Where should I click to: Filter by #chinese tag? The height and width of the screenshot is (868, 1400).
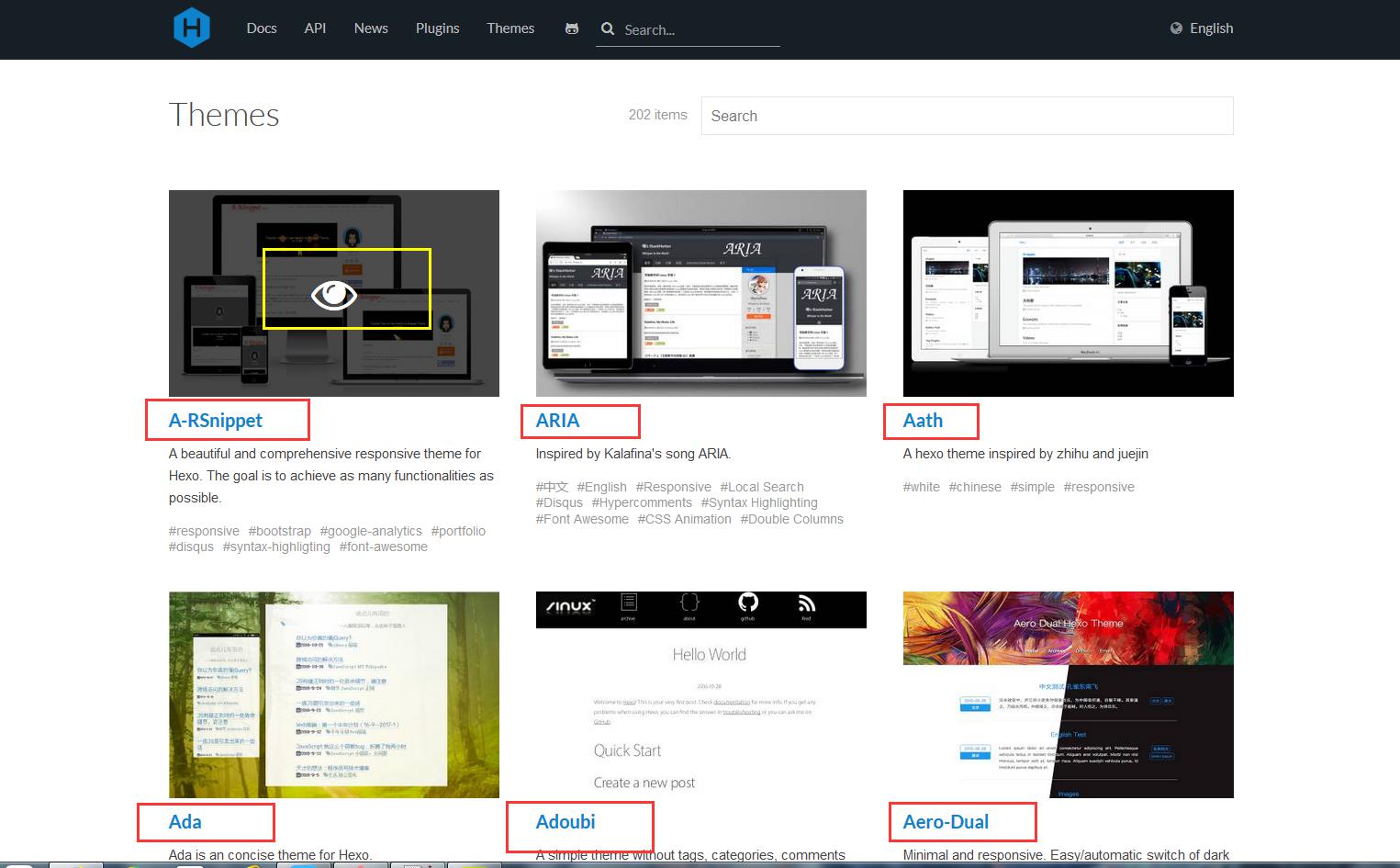click(975, 487)
